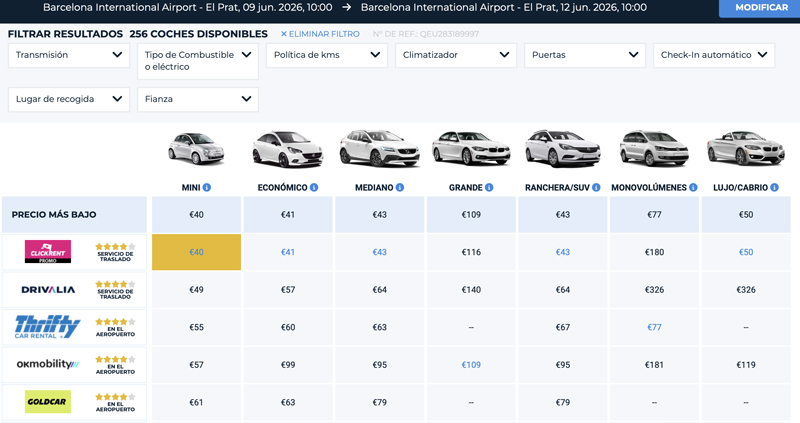Select Drivalia €140 GRANDE price

(471, 290)
